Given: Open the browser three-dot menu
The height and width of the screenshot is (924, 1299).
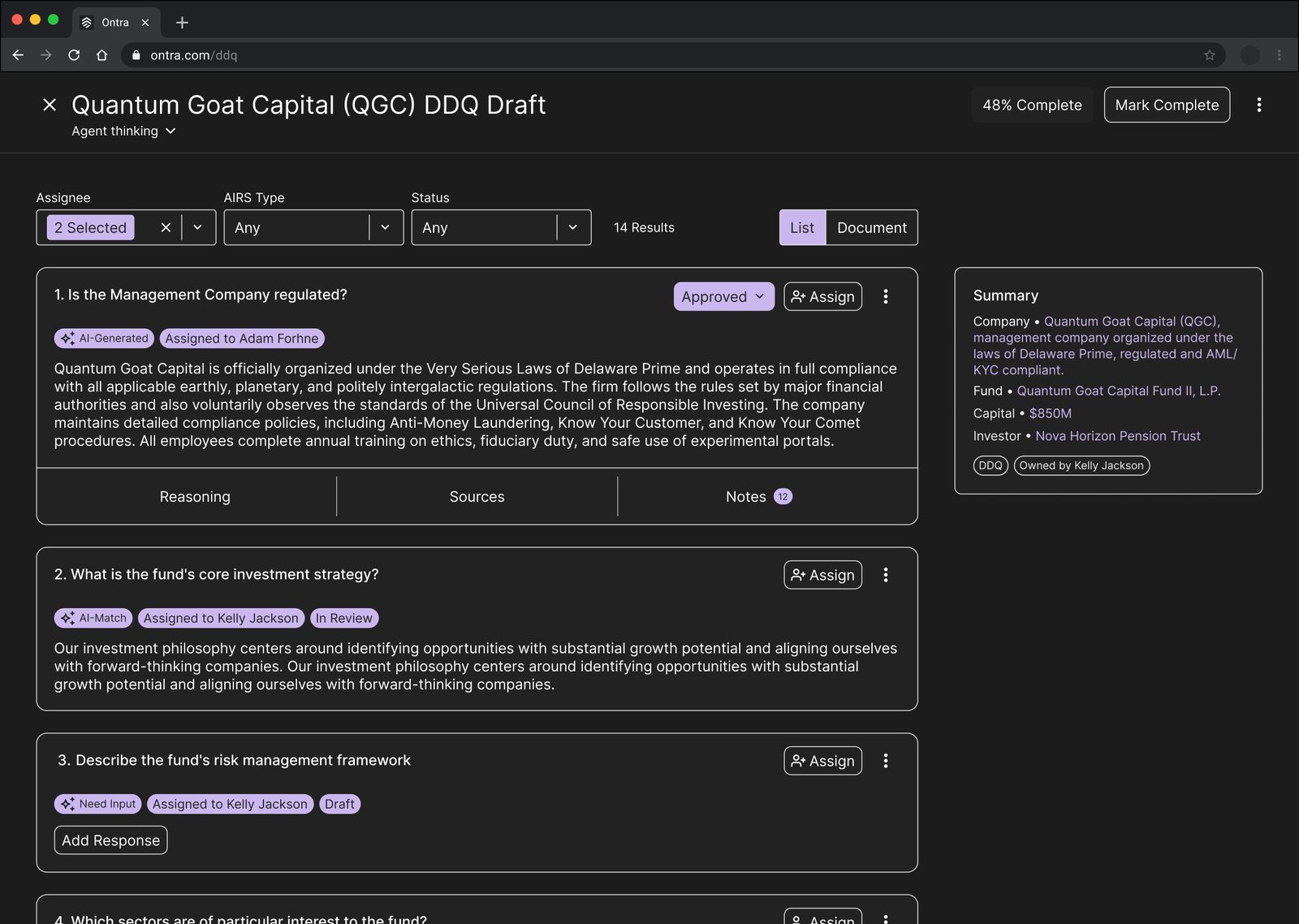Looking at the screenshot, I should tap(1279, 55).
